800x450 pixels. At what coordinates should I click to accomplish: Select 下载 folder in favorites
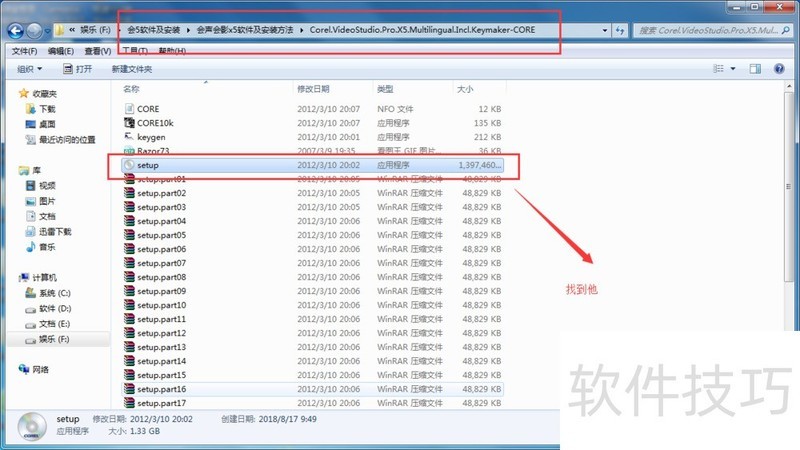(40, 109)
